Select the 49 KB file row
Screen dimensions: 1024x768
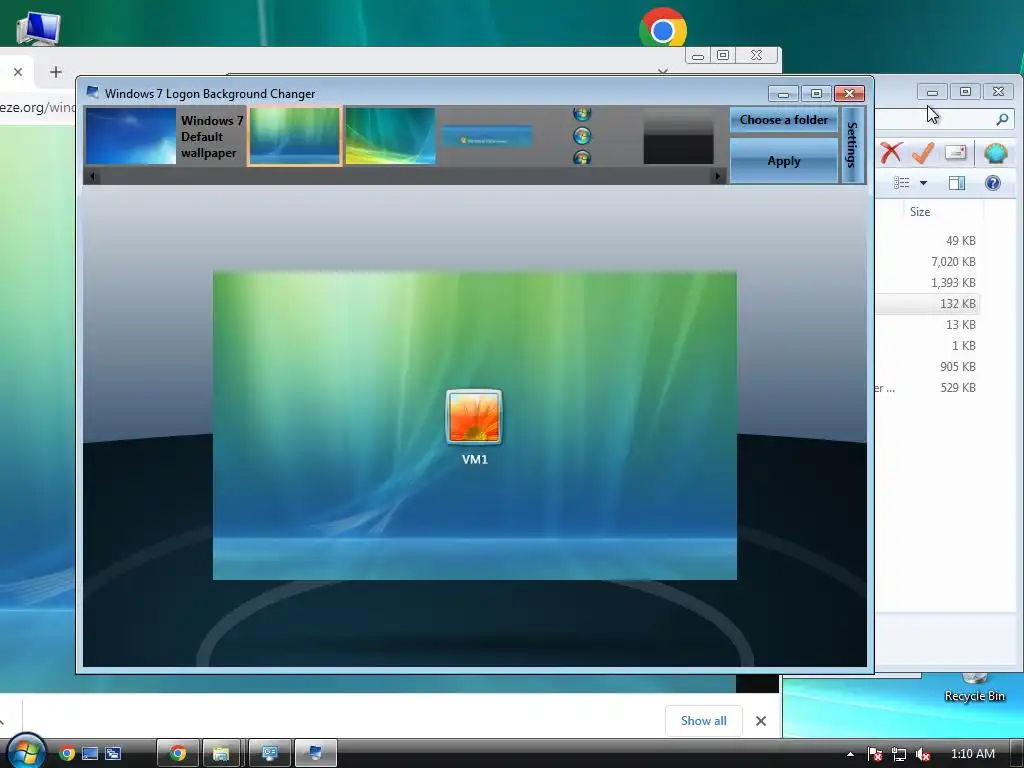(x=927, y=241)
